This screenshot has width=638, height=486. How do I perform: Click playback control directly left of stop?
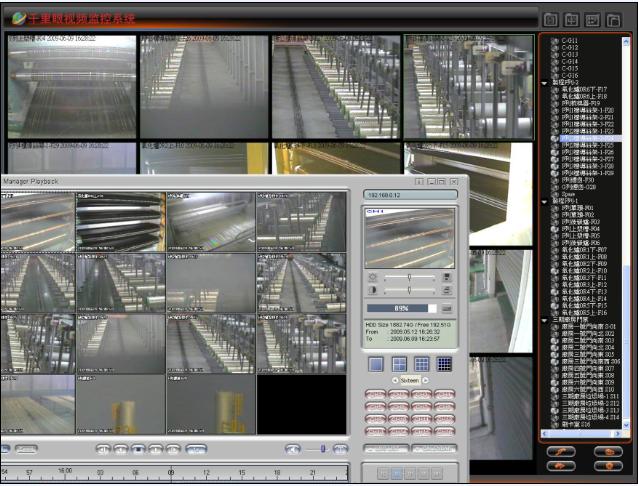tap(121, 449)
